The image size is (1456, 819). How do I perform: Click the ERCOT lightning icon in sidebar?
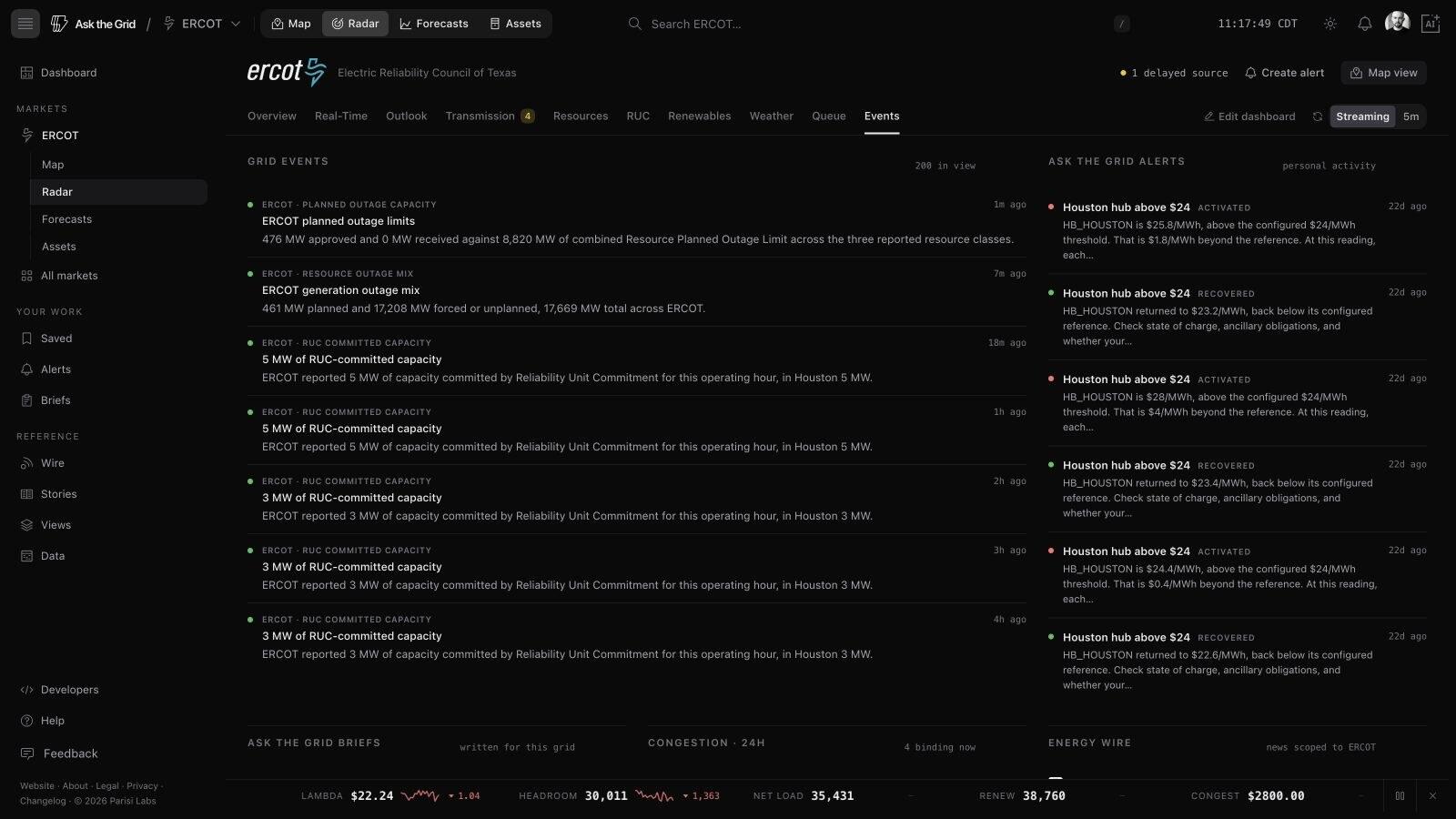pos(27,136)
